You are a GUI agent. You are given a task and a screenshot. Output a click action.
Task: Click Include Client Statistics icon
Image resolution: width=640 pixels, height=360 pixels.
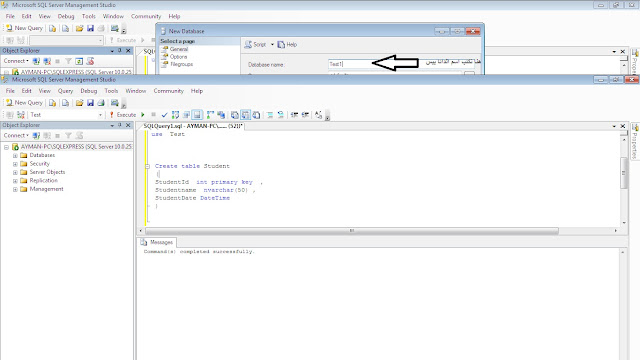click(221, 115)
